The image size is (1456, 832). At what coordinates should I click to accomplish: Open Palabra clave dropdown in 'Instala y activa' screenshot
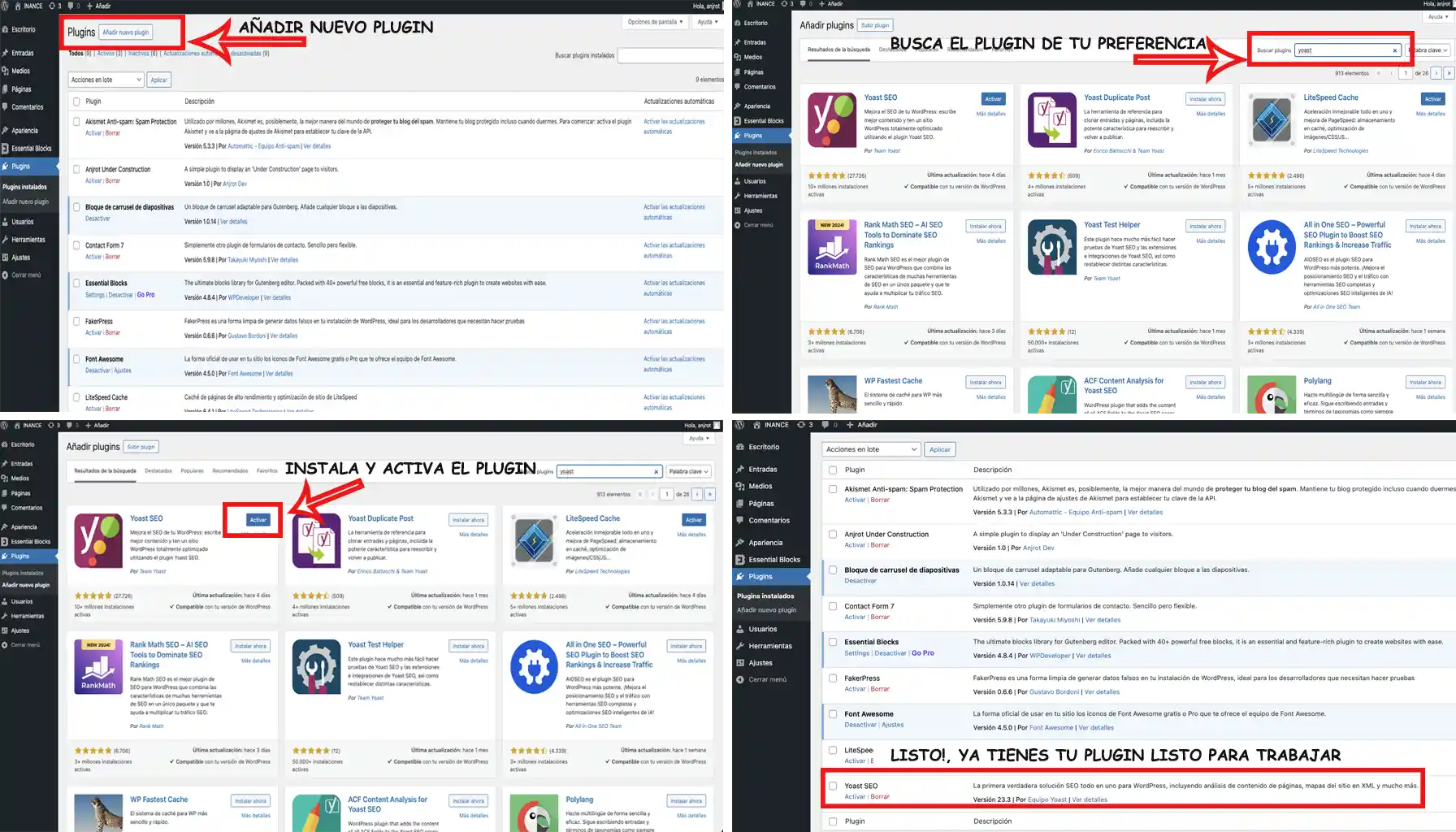point(689,471)
